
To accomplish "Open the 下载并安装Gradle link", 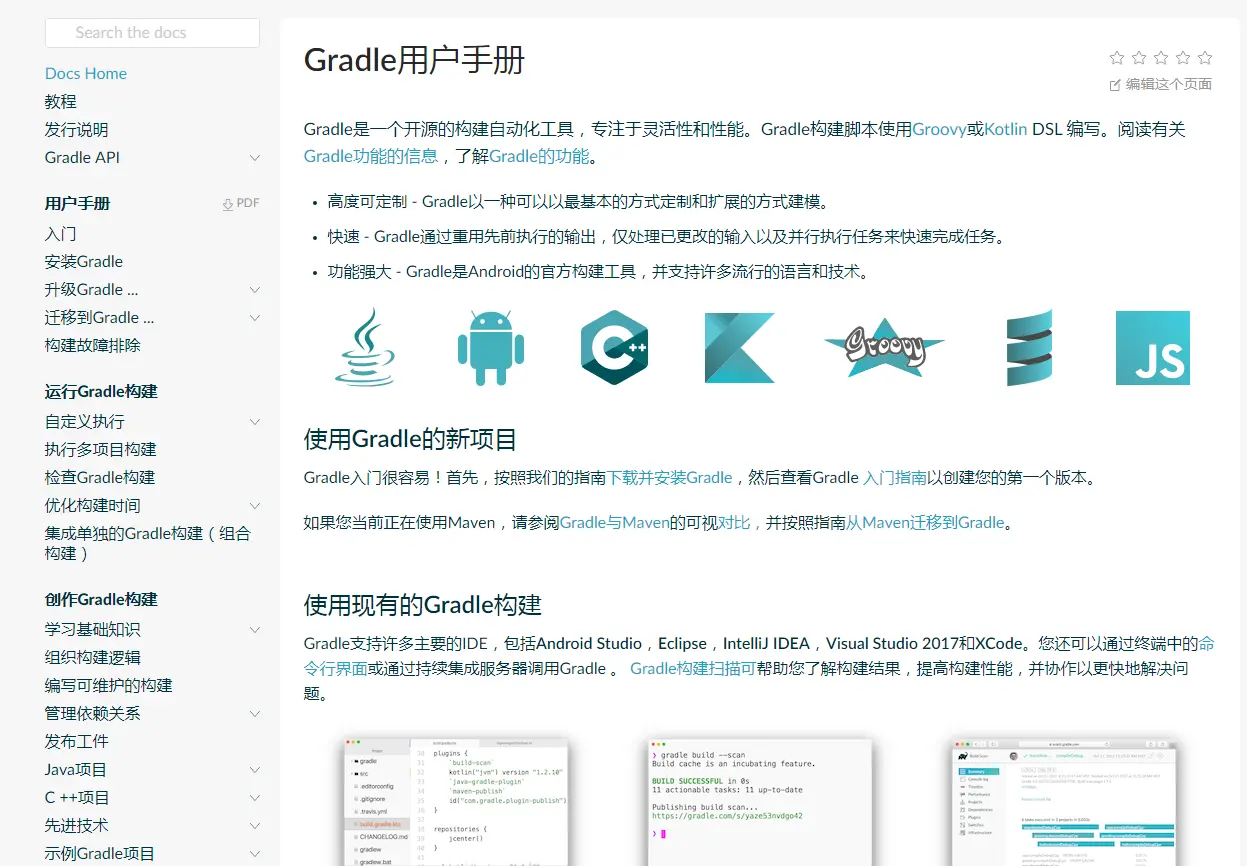I will pyautogui.click(x=670, y=477).
